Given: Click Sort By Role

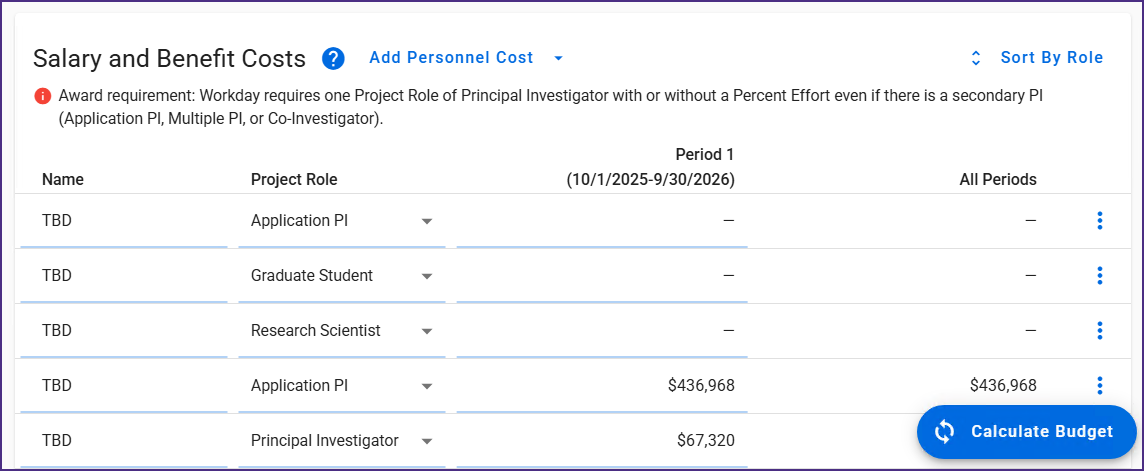Looking at the screenshot, I should pyautogui.click(x=1051, y=58).
